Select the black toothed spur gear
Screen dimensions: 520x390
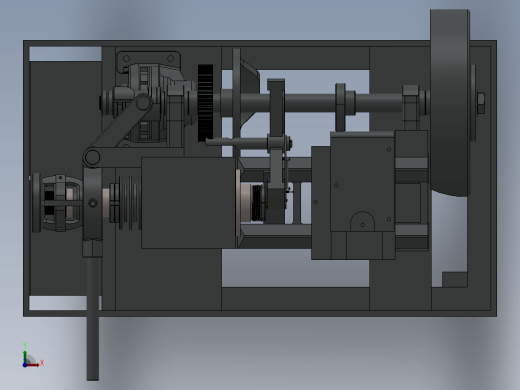[x=205, y=103]
